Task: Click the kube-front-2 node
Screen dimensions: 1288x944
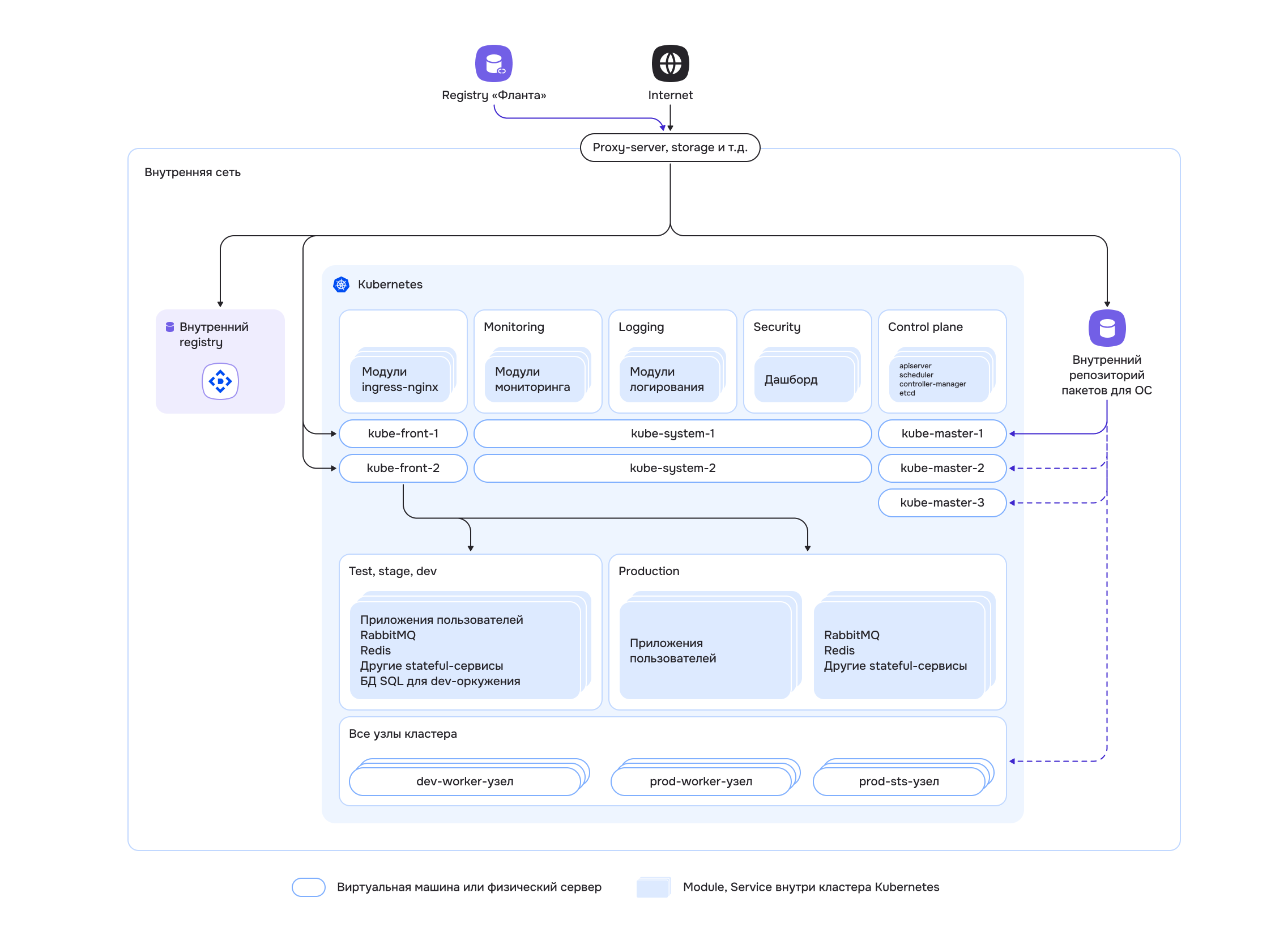Action: point(403,468)
